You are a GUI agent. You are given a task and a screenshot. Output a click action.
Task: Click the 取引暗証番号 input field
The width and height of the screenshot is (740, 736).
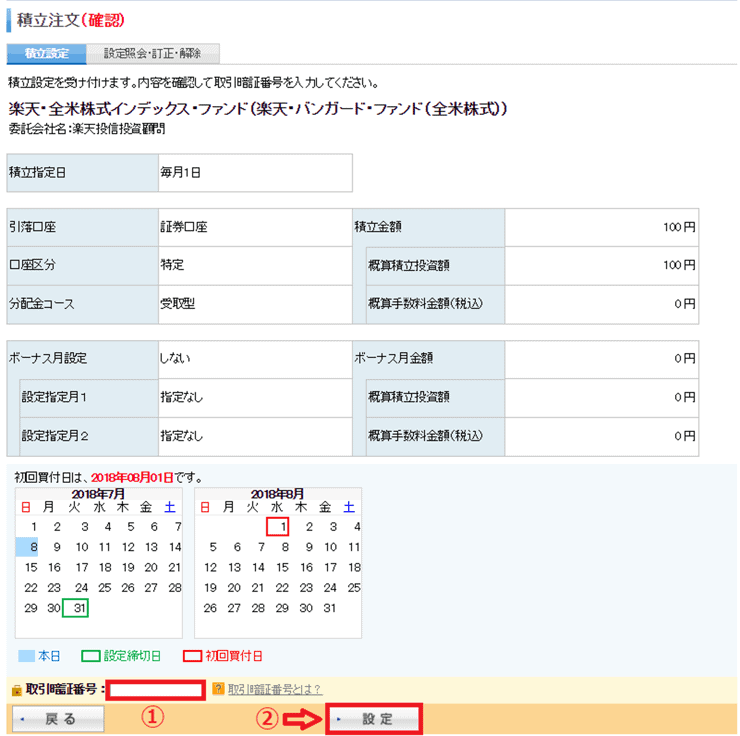[x=155, y=690]
